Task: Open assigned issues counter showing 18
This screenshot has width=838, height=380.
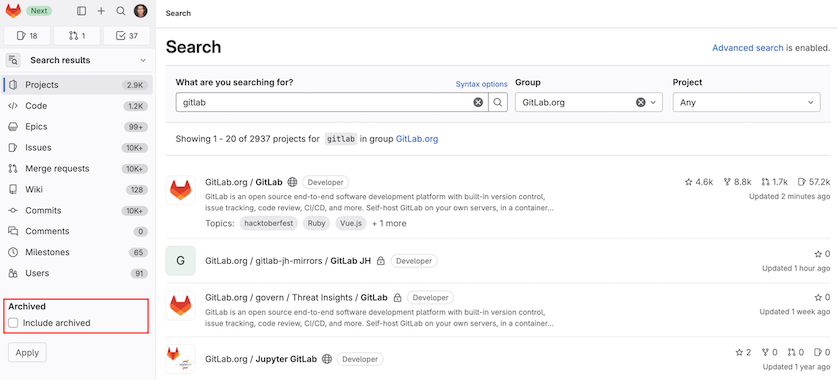Action: click(x=27, y=36)
